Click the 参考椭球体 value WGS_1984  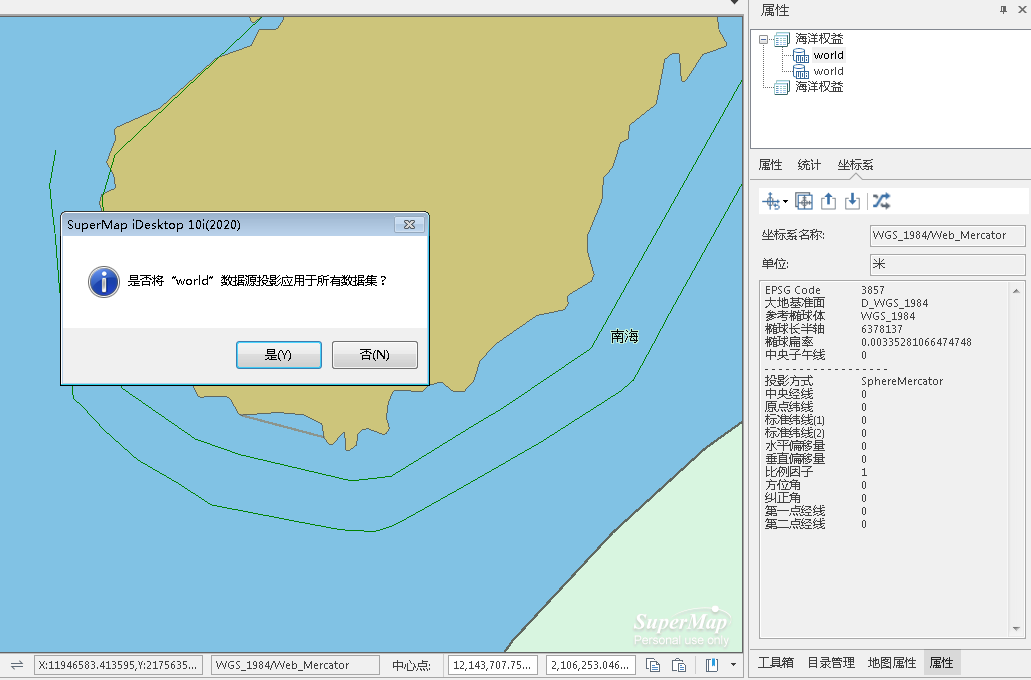[x=888, y=316]
